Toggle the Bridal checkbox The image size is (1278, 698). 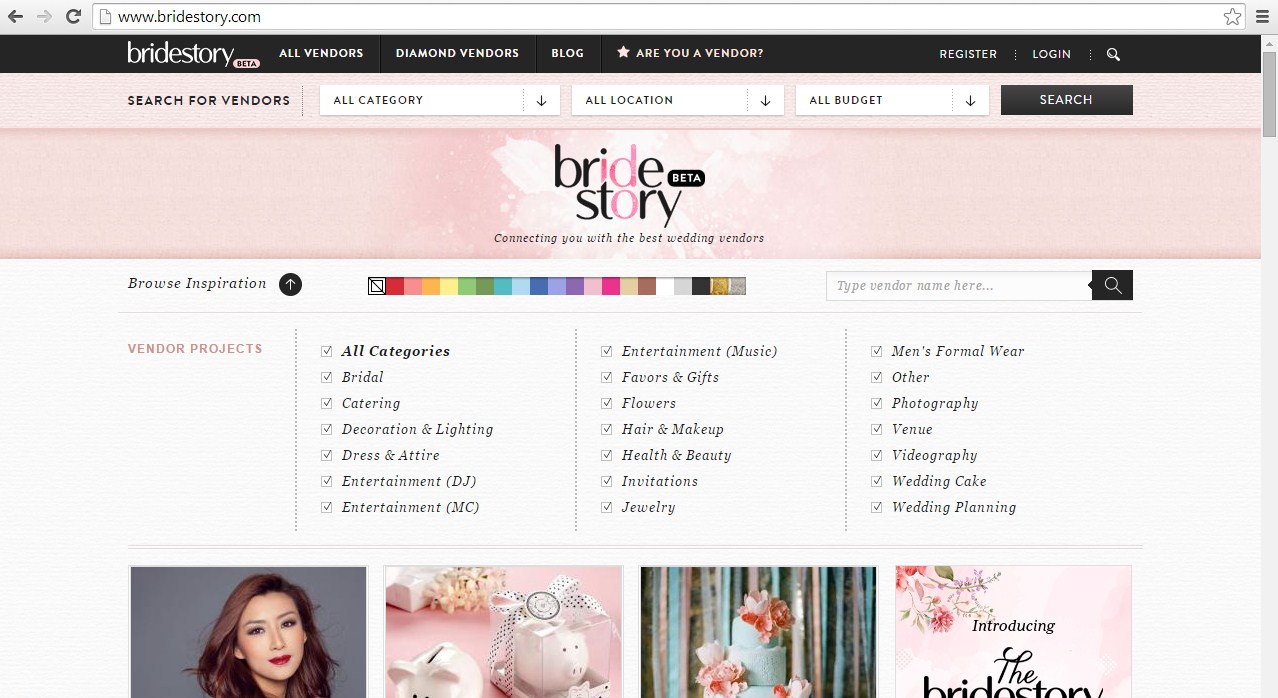[x=327, y=377]
